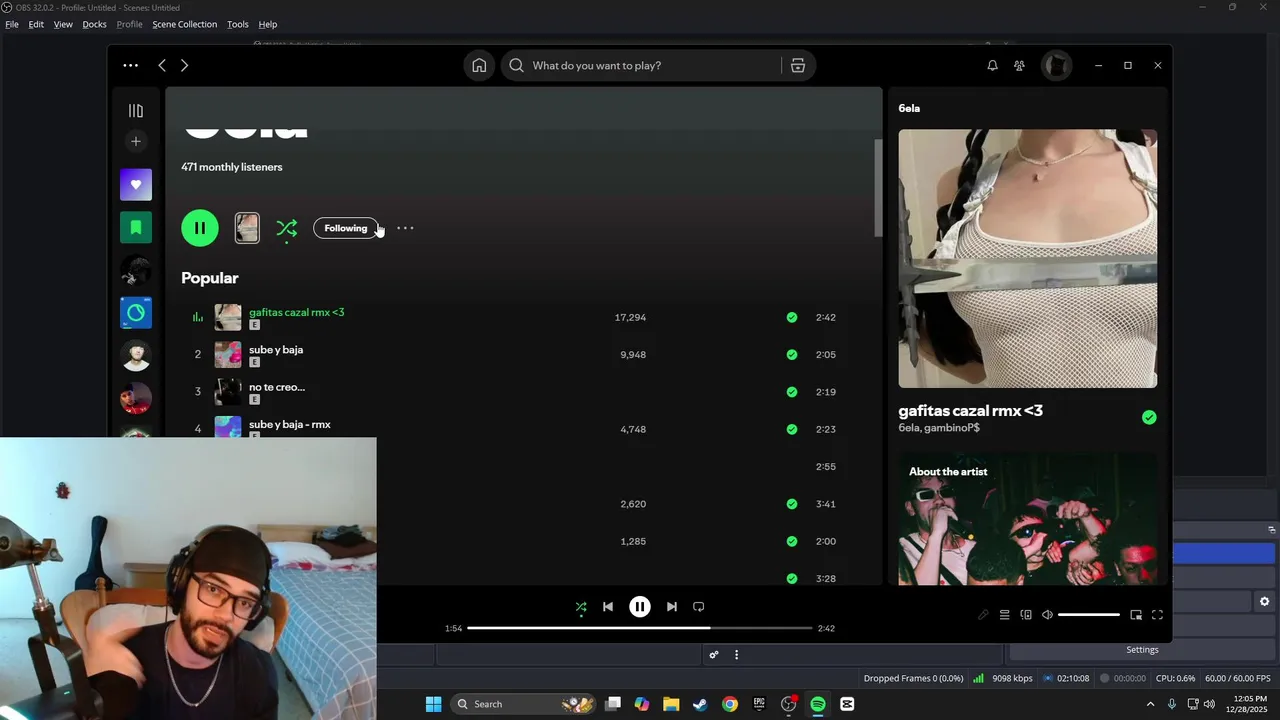Click the OBS Settings button
Viewport: 1280px width, 720px height.
click(1142, 650)
